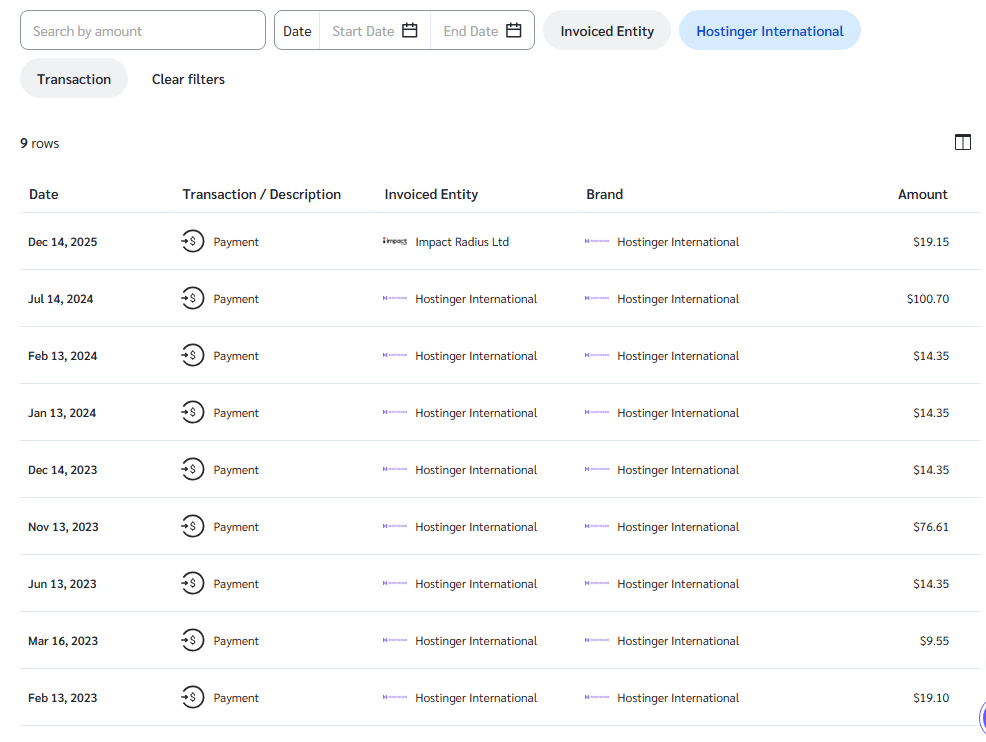Sort by the Amount column header
Screen dimensions: 986x742
[922, 194]
